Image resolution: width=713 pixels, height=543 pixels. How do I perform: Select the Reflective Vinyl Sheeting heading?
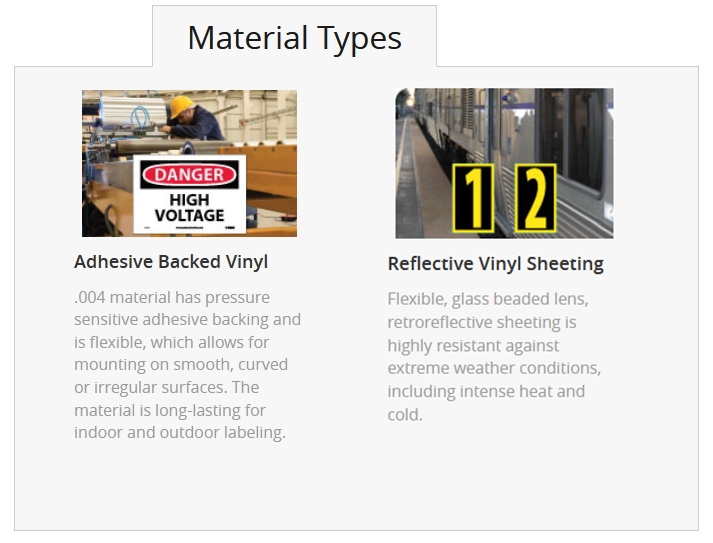click(x=495, y=264)
